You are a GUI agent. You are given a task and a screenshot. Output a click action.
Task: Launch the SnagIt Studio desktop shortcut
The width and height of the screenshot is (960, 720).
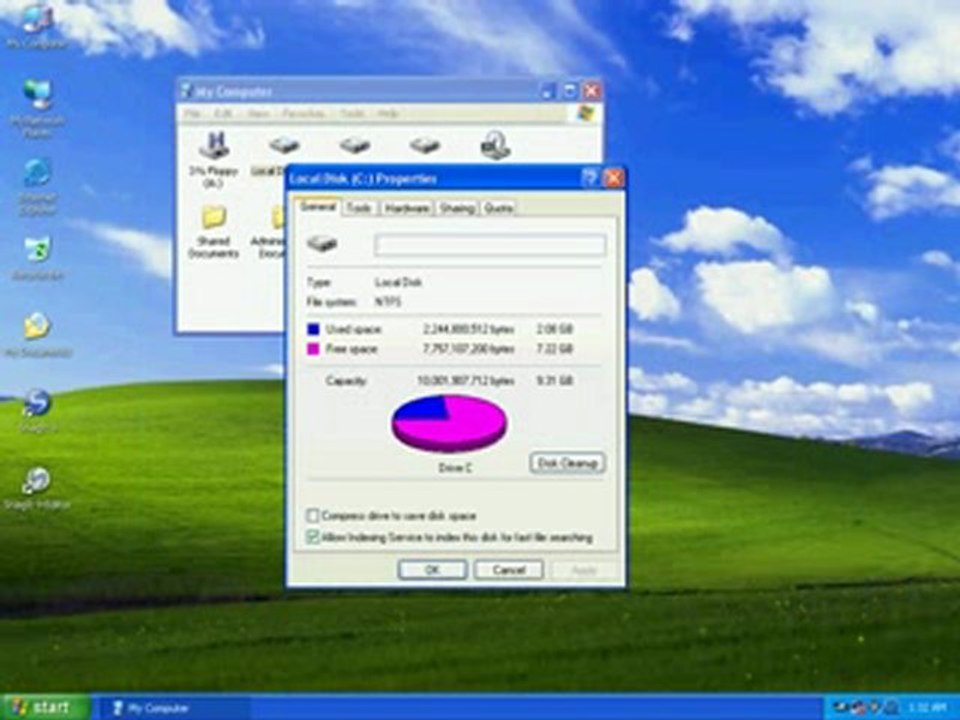coord(37,487)
